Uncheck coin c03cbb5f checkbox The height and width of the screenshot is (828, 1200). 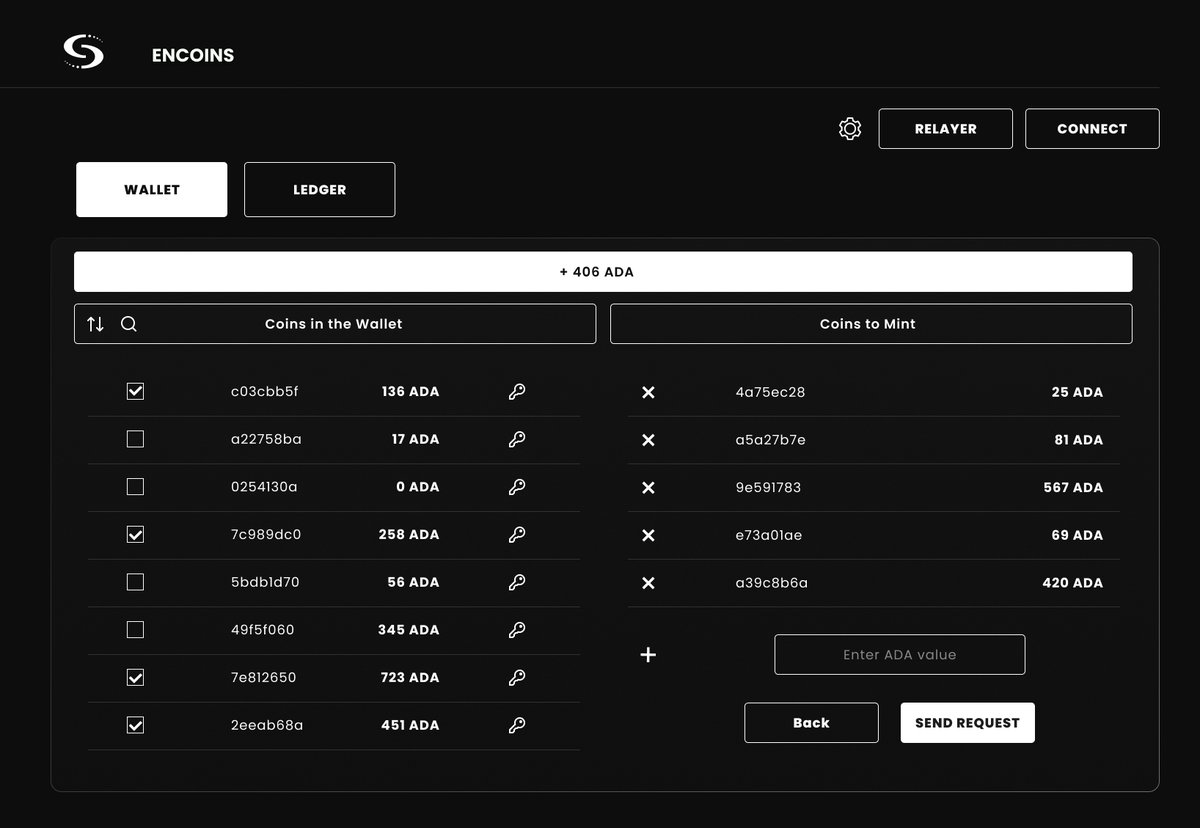tap(135, 391)
